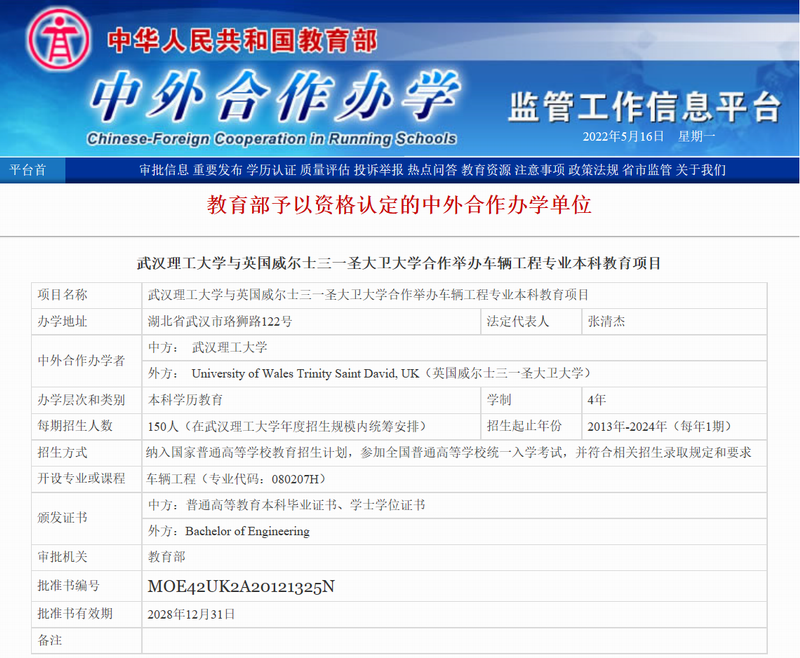This screenshot has height=658, width=800.
Task: Open the 质量评估 navigation link
Action: 325,170
